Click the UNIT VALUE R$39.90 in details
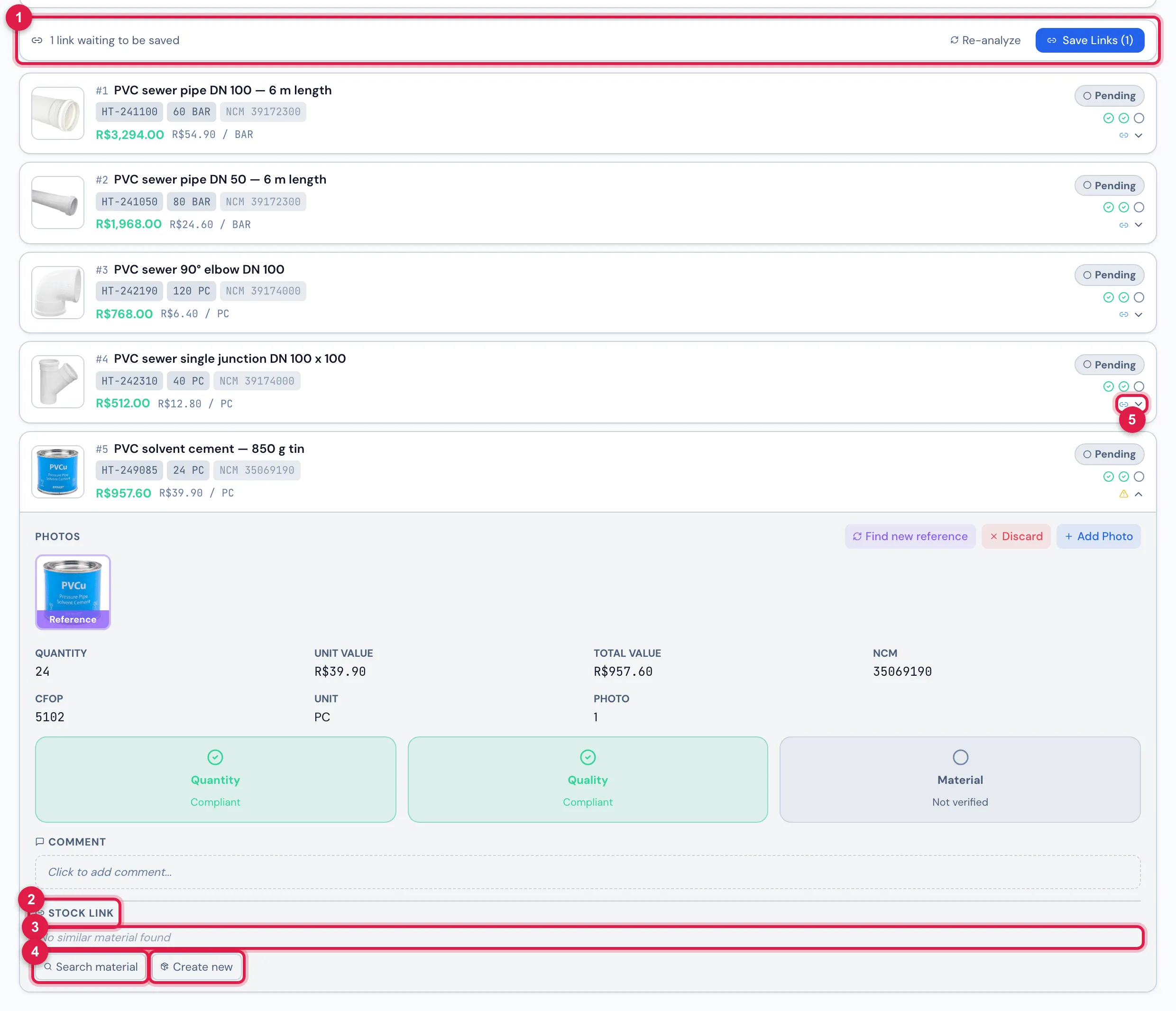 (340, 671)
